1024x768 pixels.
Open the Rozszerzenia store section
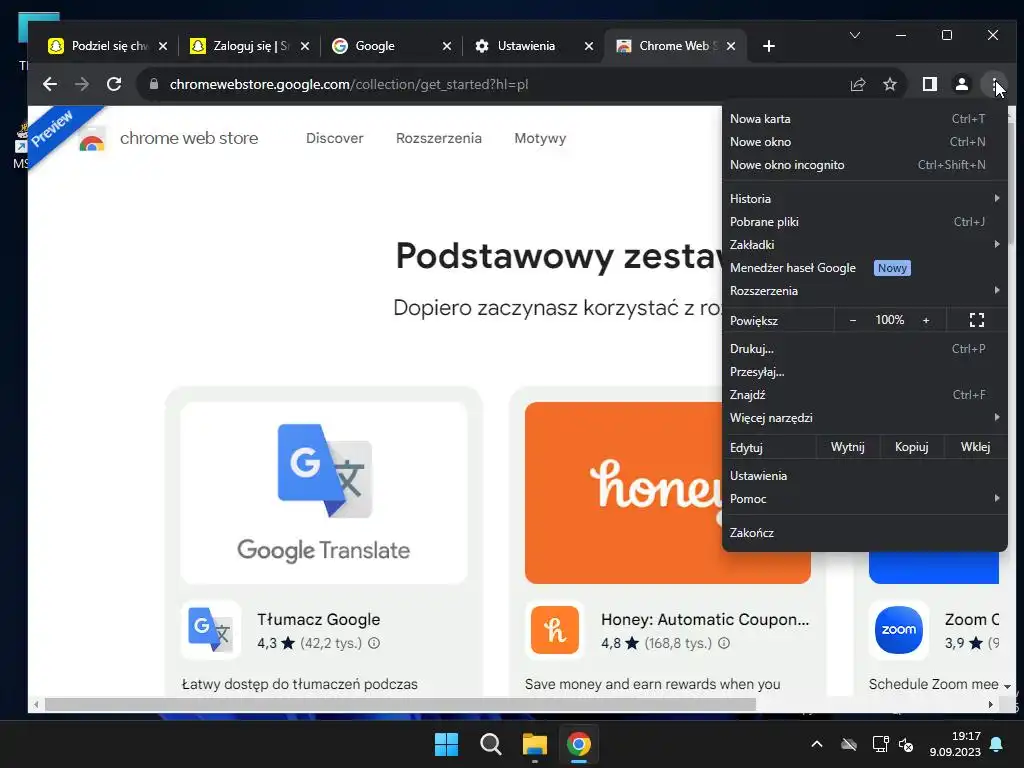[438, 138]
